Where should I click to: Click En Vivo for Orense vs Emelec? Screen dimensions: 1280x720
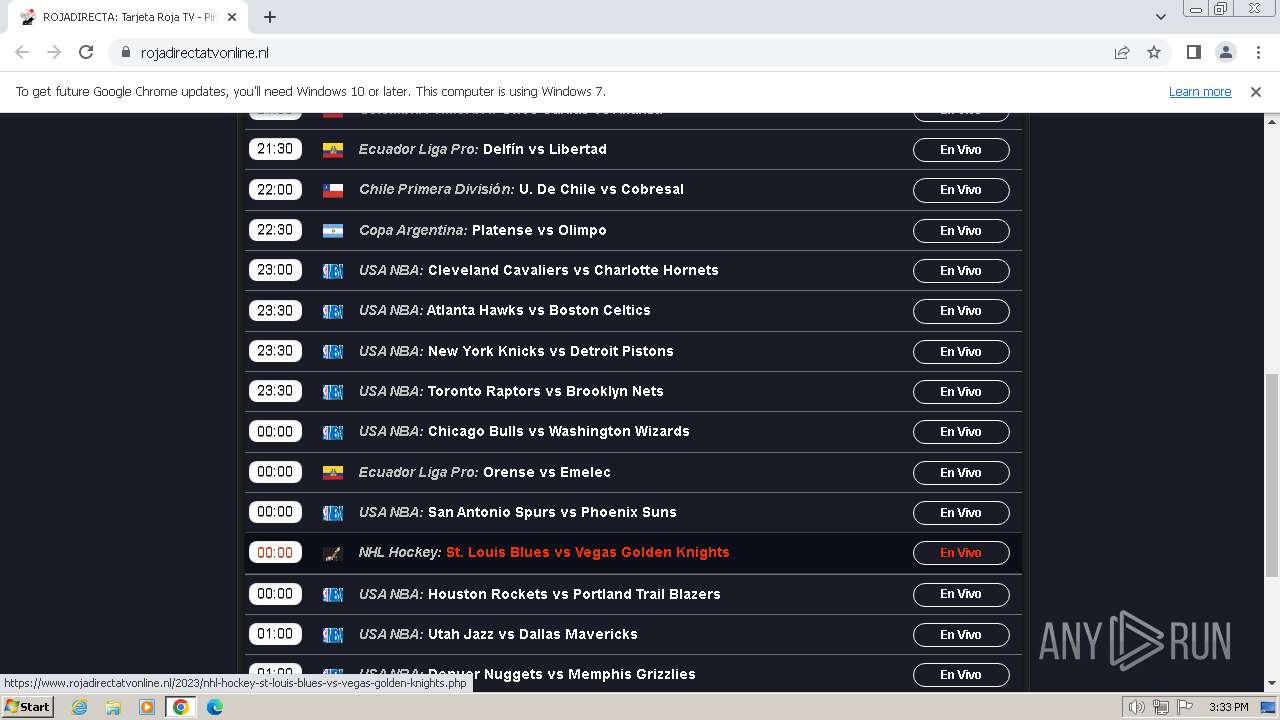pyautogui.click(x=961, y=473)
